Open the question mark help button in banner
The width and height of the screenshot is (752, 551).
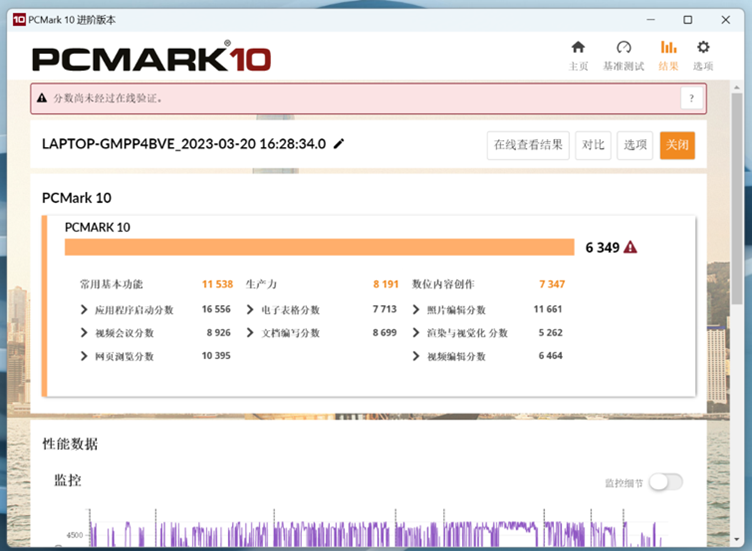[x=691, y=98]
